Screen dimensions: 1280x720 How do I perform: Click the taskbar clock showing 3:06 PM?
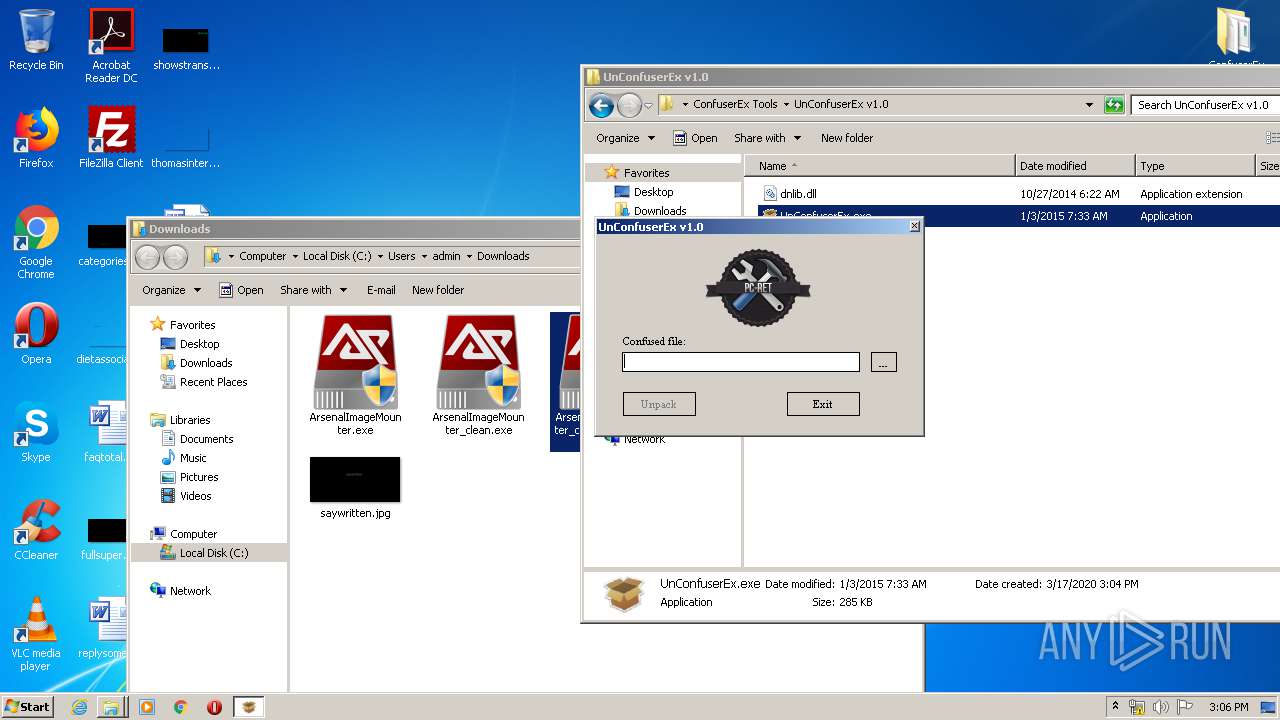(1228, 707)
